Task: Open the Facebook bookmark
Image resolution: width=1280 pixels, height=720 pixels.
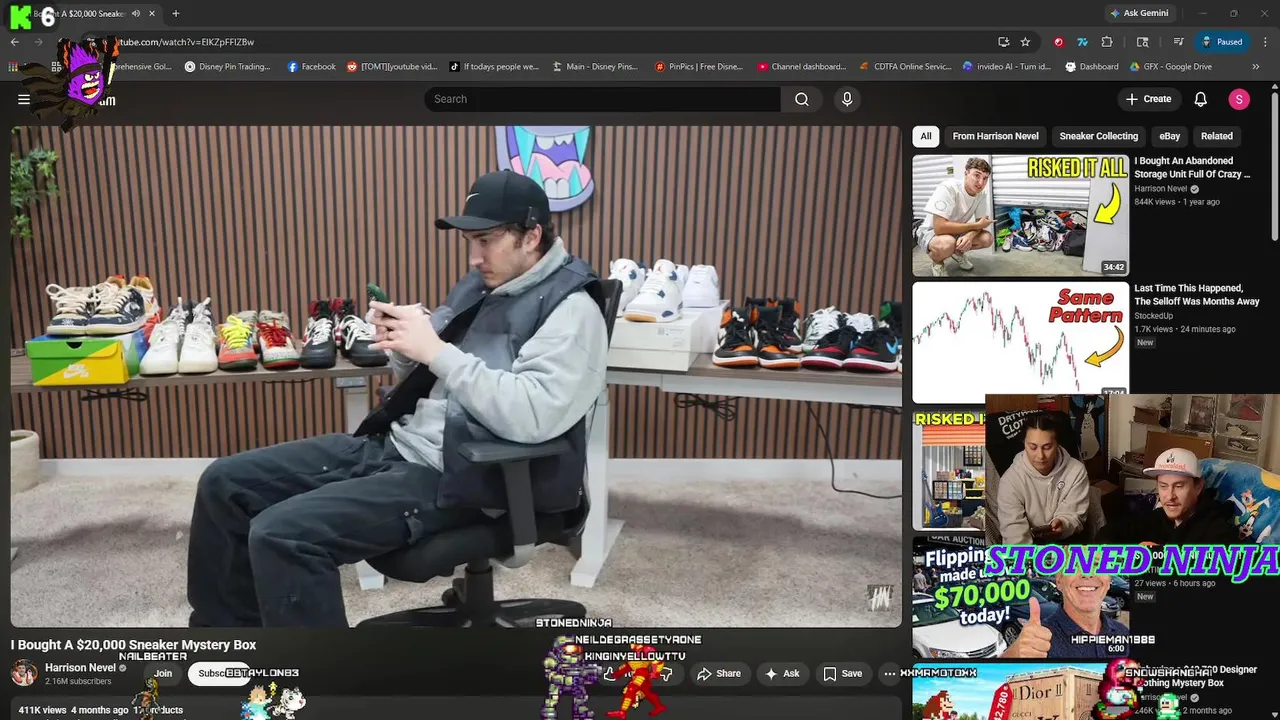Action: tap(312, 67)
